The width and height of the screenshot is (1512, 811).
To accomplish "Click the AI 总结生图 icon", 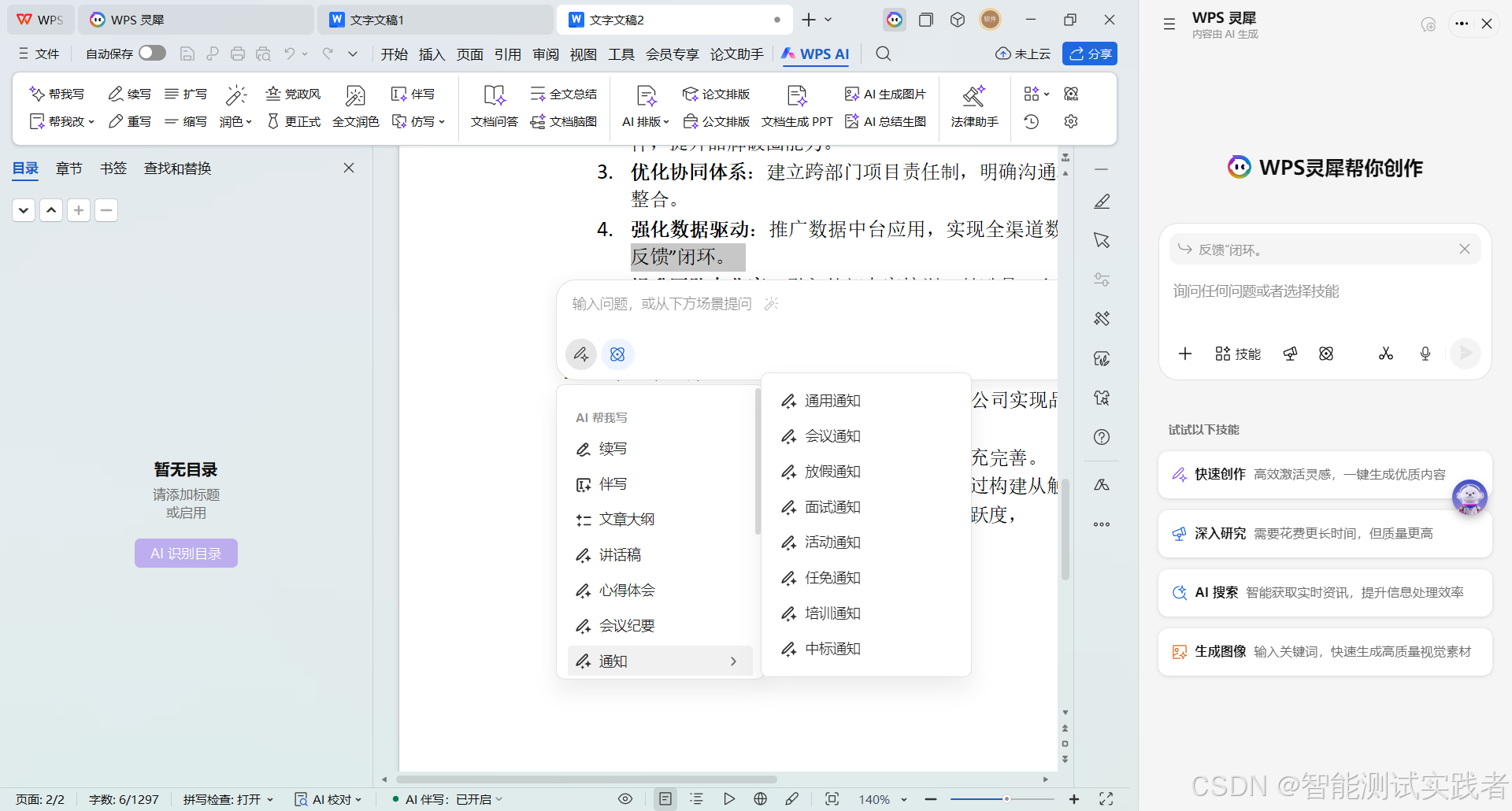I will coord(885,121).
